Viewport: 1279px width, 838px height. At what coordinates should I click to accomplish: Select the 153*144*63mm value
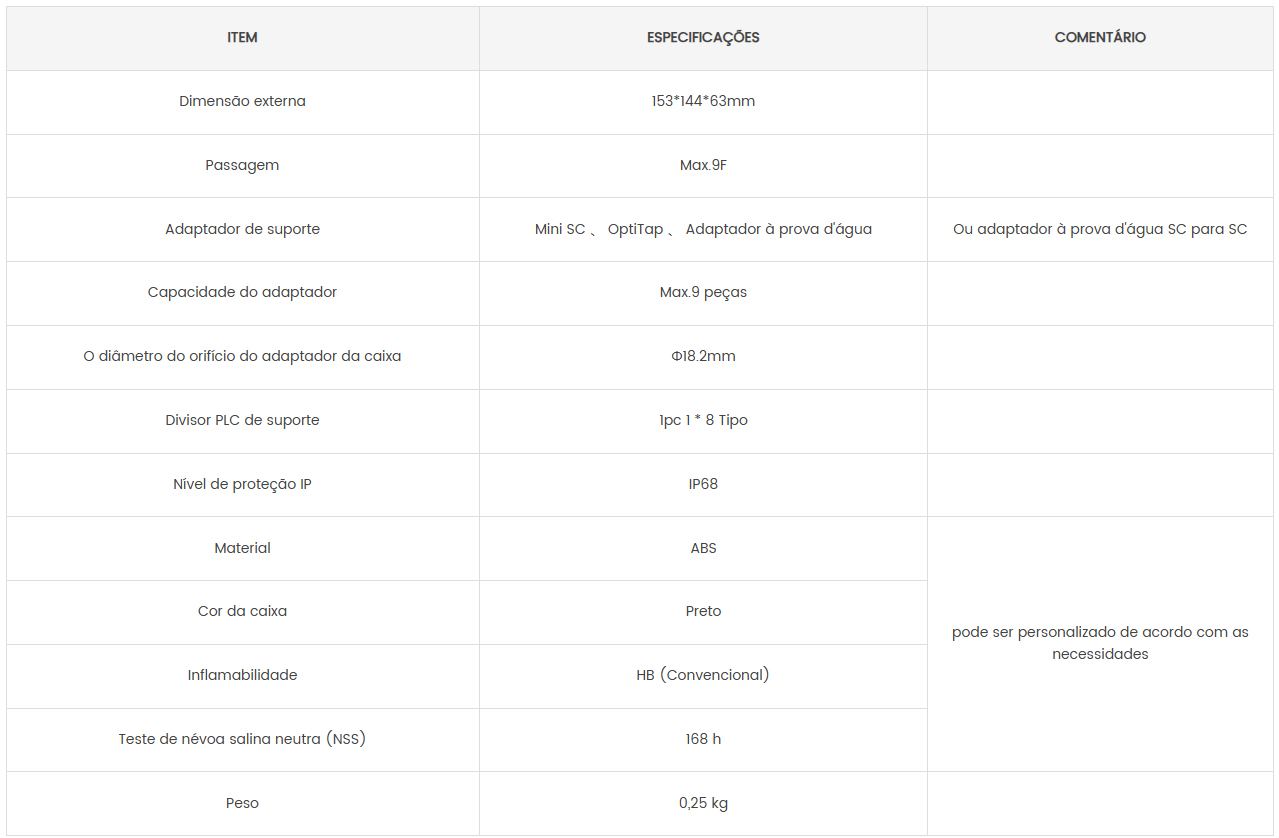click(703, 102)
